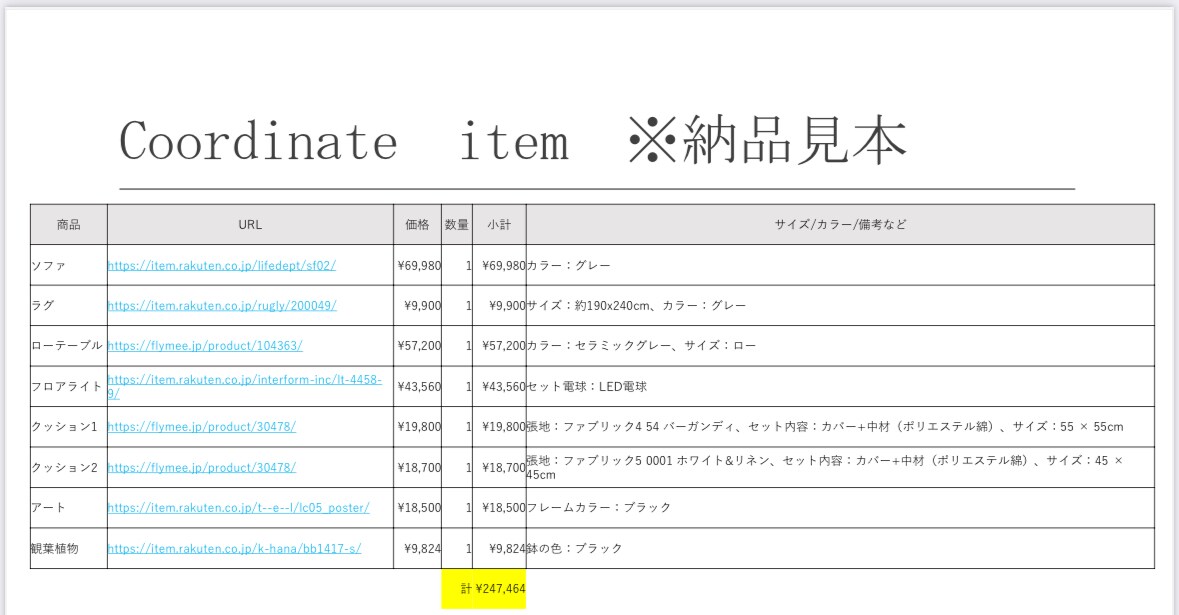Click ¥43,560 in the 価格 column
1179x615 pixels.
[x=419, y=386]
